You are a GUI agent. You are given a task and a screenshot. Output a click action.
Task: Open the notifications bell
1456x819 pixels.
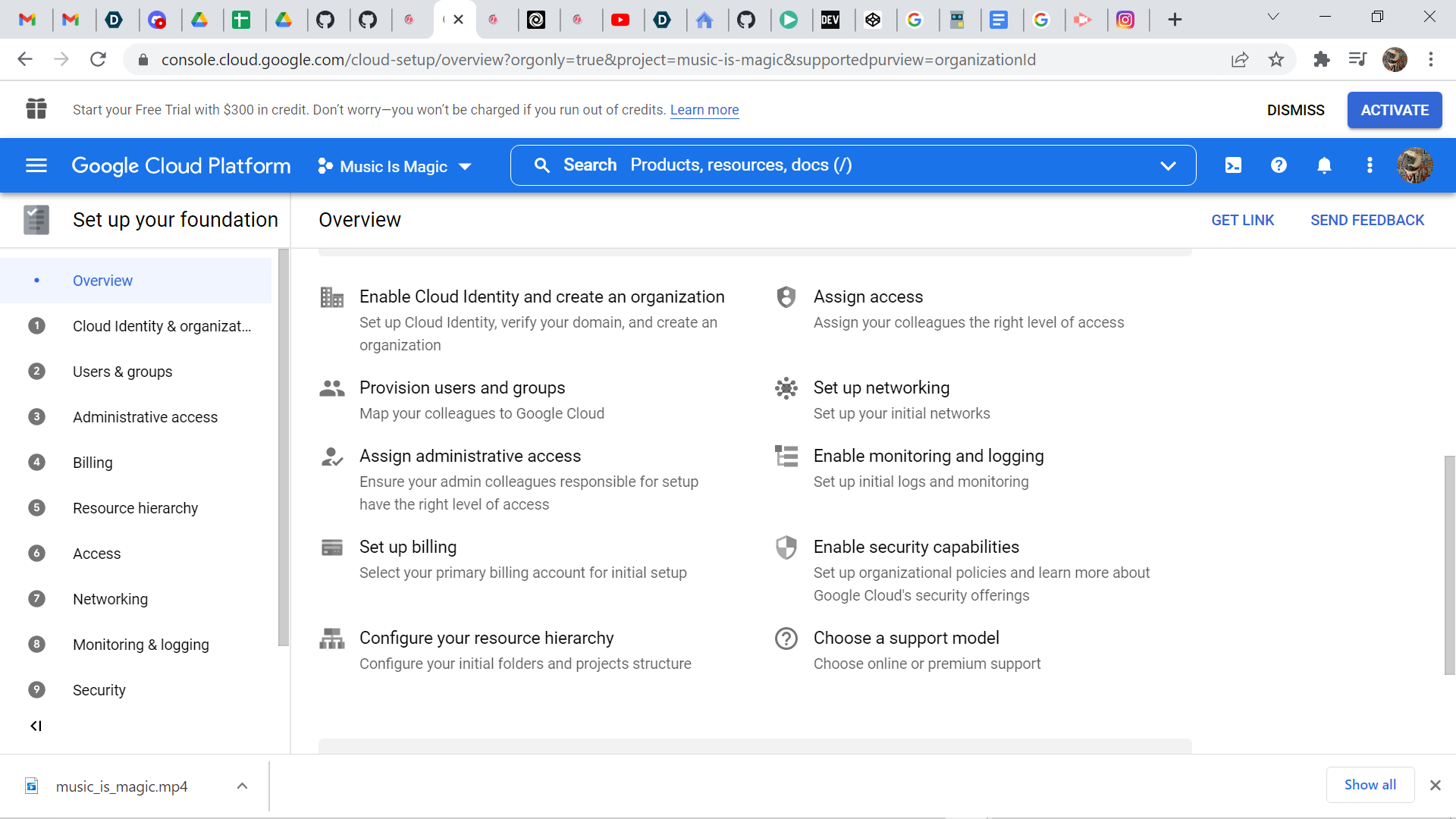tap(1324, 165)
